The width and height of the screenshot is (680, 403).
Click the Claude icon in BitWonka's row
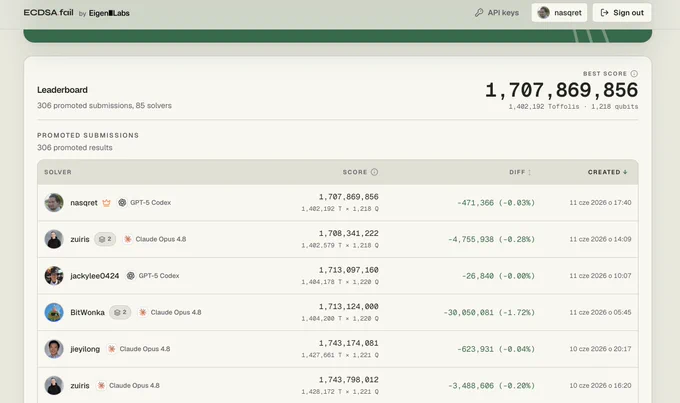tap(143, 312)
